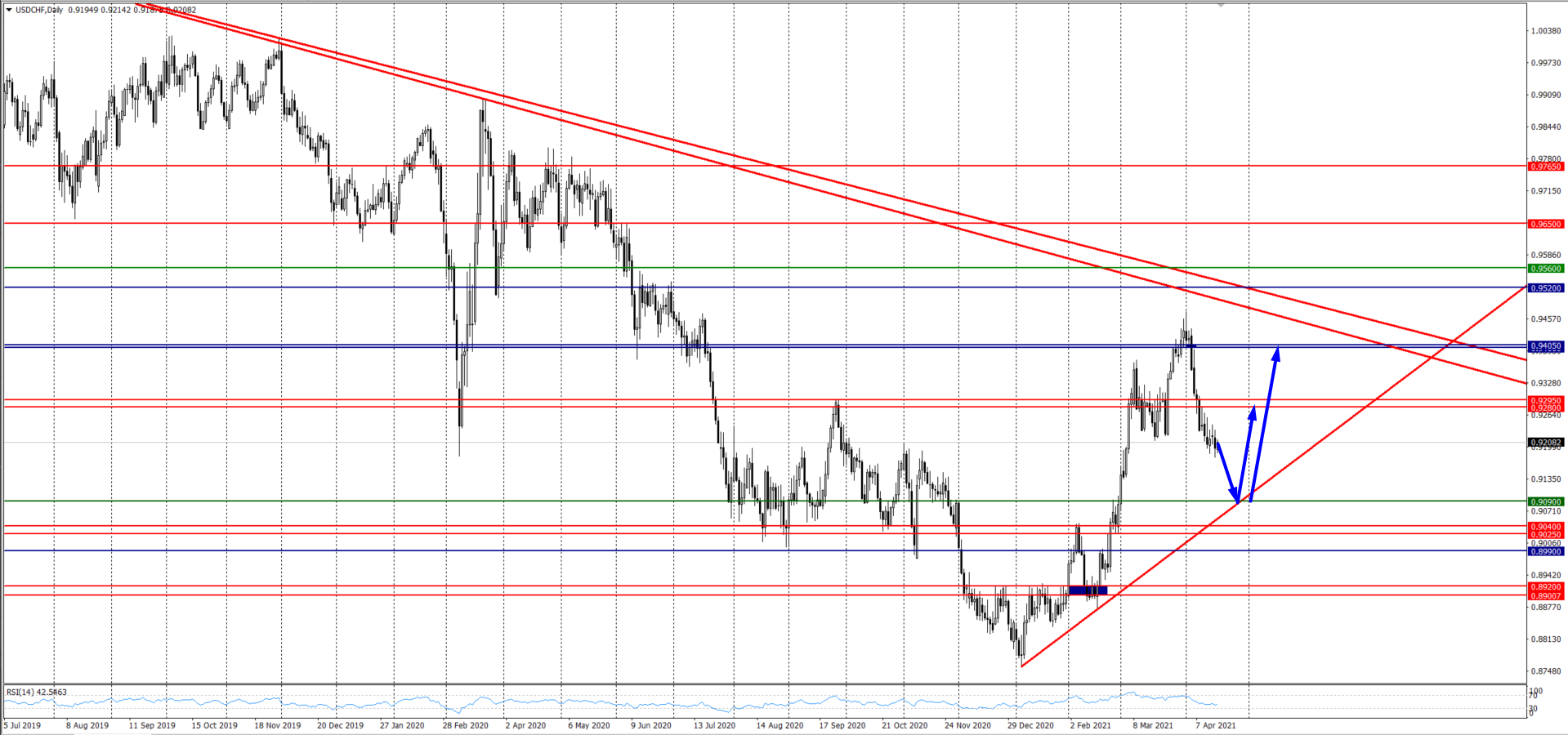Click the red 0.92950 price label
The image size is (1568, 735).
(x=1546, y=401)
